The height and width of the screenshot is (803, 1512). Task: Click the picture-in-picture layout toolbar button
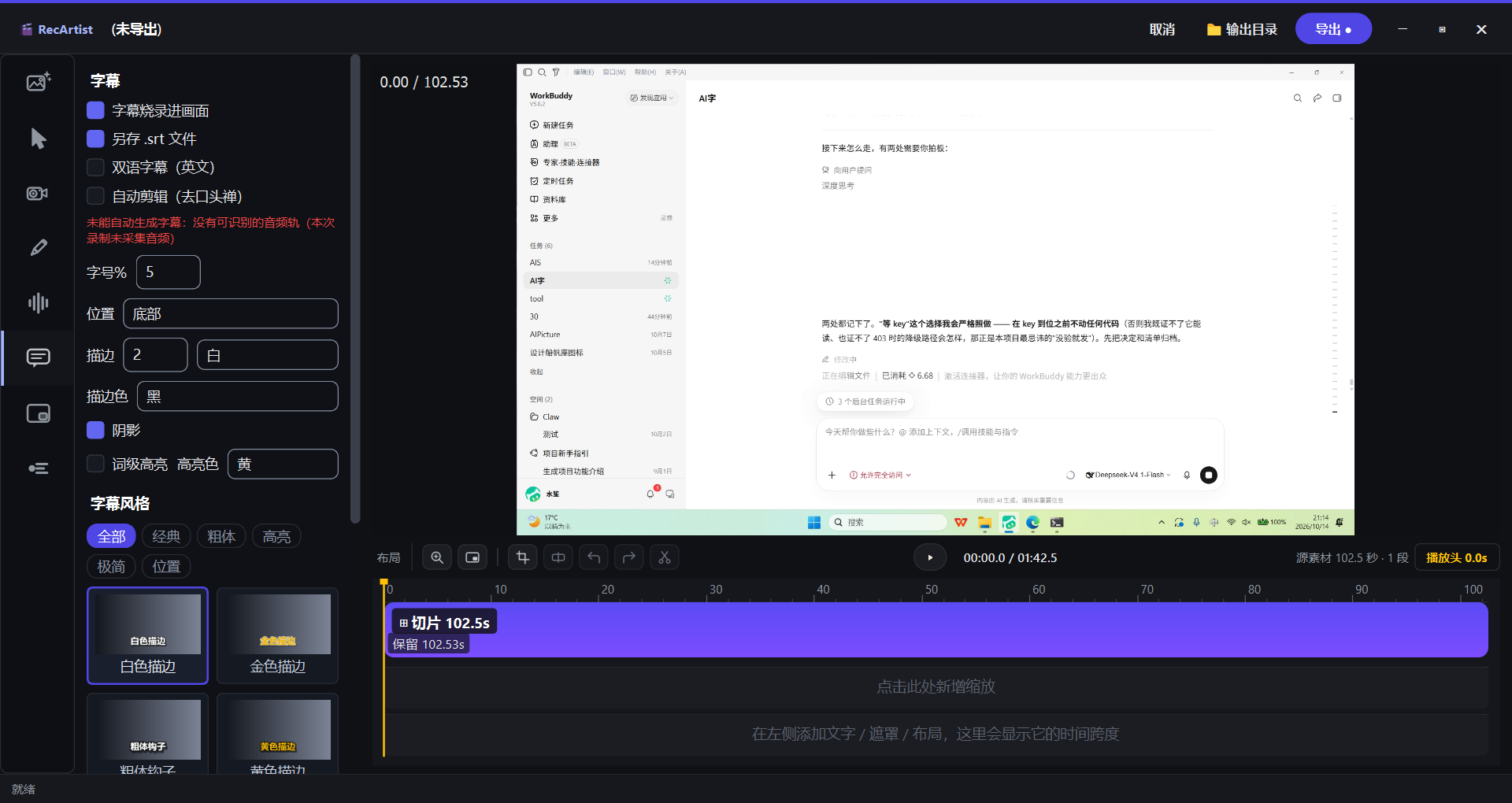click(472, 557)
